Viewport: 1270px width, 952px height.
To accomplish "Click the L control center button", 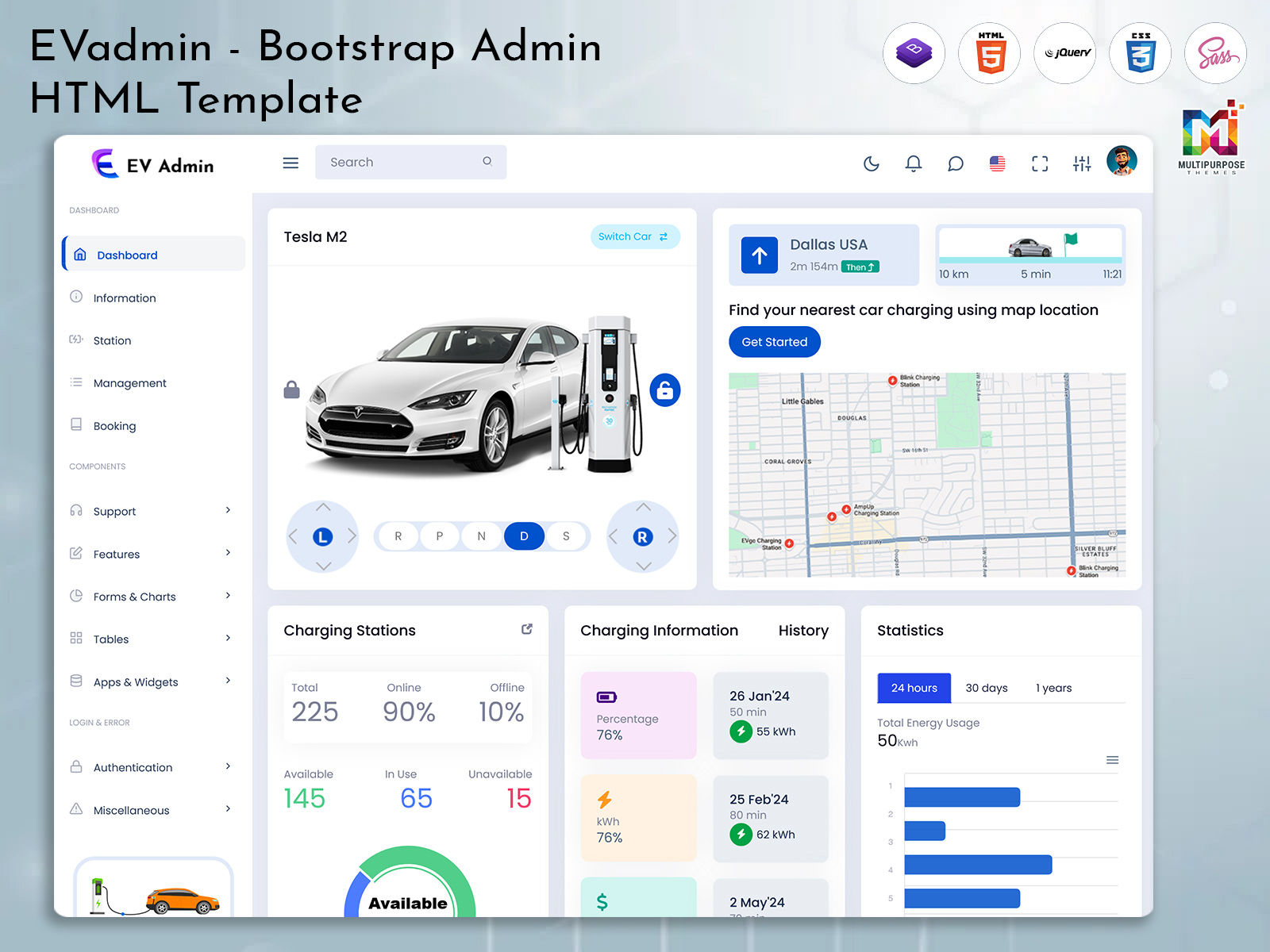I will pyautogui.click(x=322, y=537).
